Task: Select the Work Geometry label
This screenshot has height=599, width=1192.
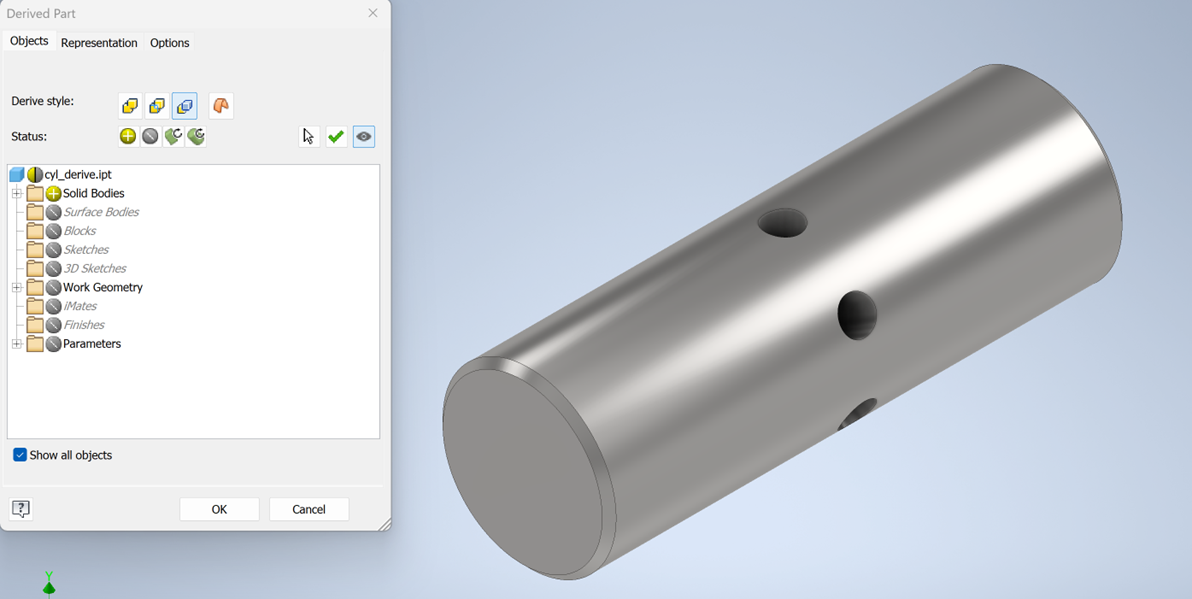Action: coord(103,287)
